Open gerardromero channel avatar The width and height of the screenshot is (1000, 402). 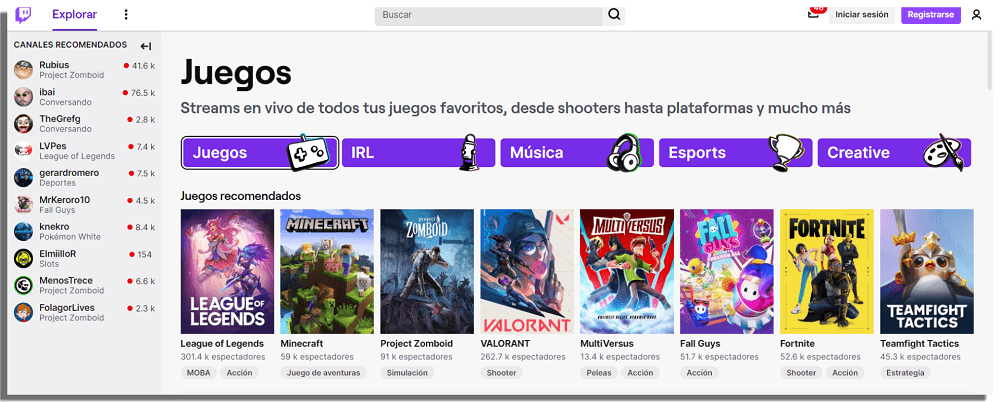tap(24, 177)
